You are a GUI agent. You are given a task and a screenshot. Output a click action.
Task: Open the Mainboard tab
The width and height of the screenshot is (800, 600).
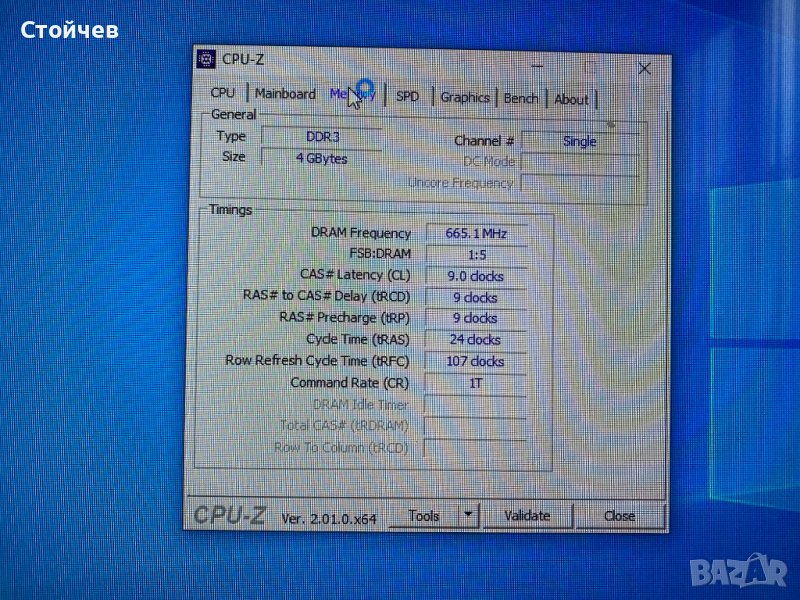[285, 94]
